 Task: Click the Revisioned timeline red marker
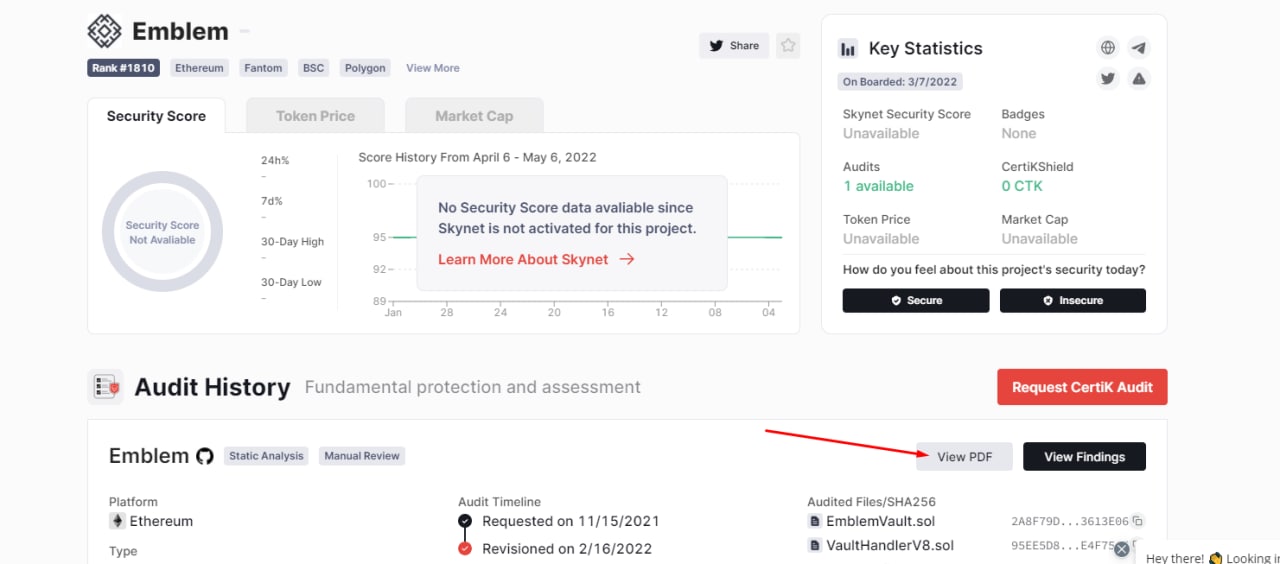[x=465, y=548]
